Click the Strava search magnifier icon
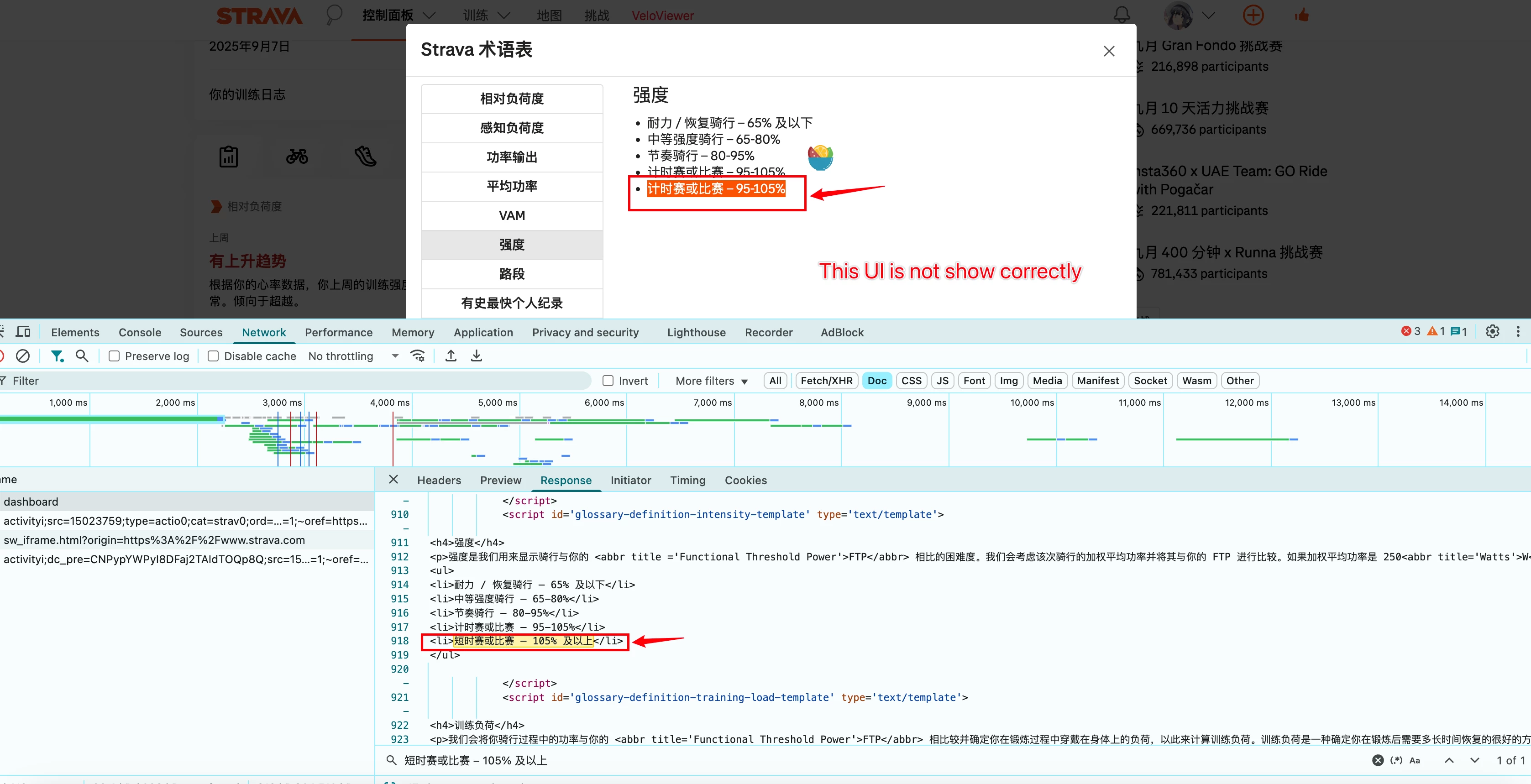This screenshot has height=784, width=1531. tap(334, 15)
